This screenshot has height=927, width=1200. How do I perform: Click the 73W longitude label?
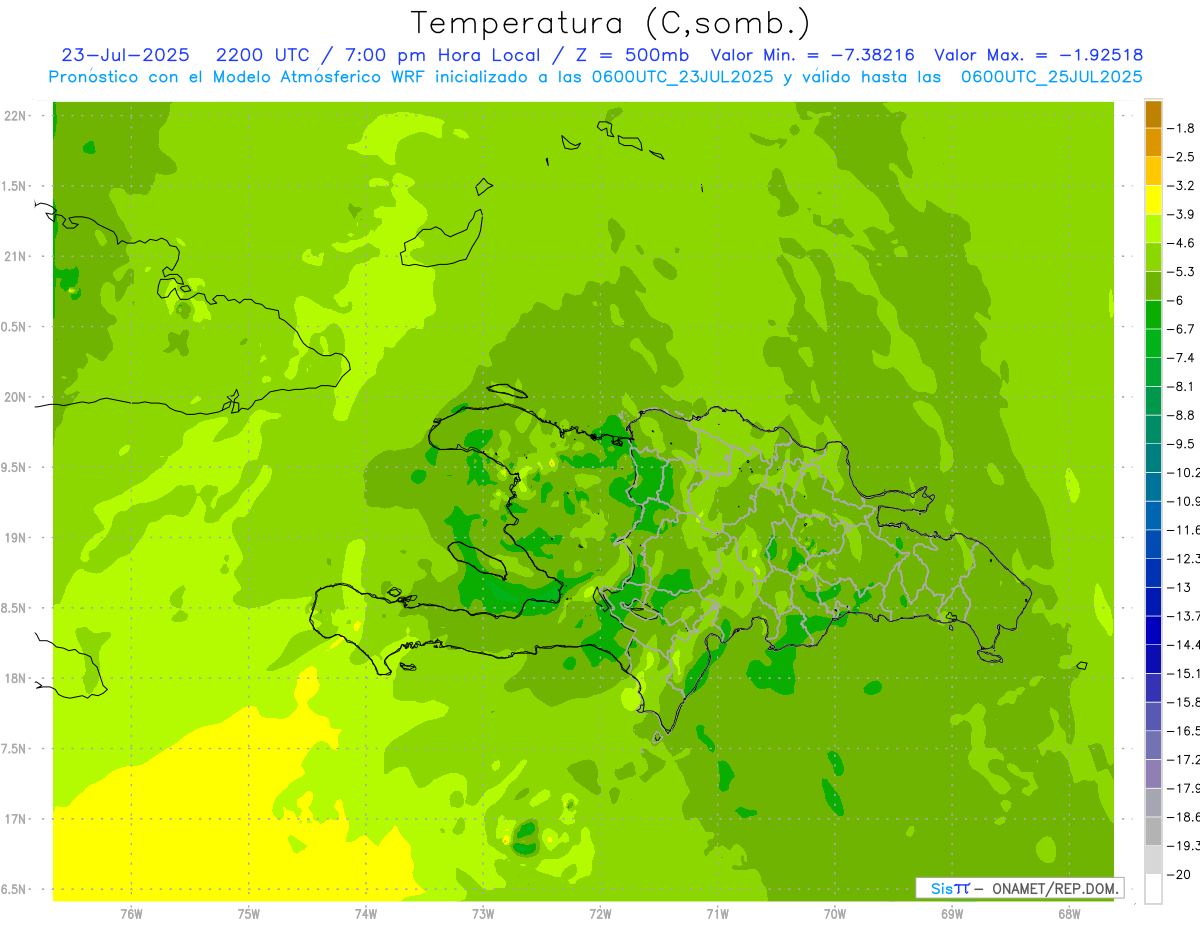(482, 914)
